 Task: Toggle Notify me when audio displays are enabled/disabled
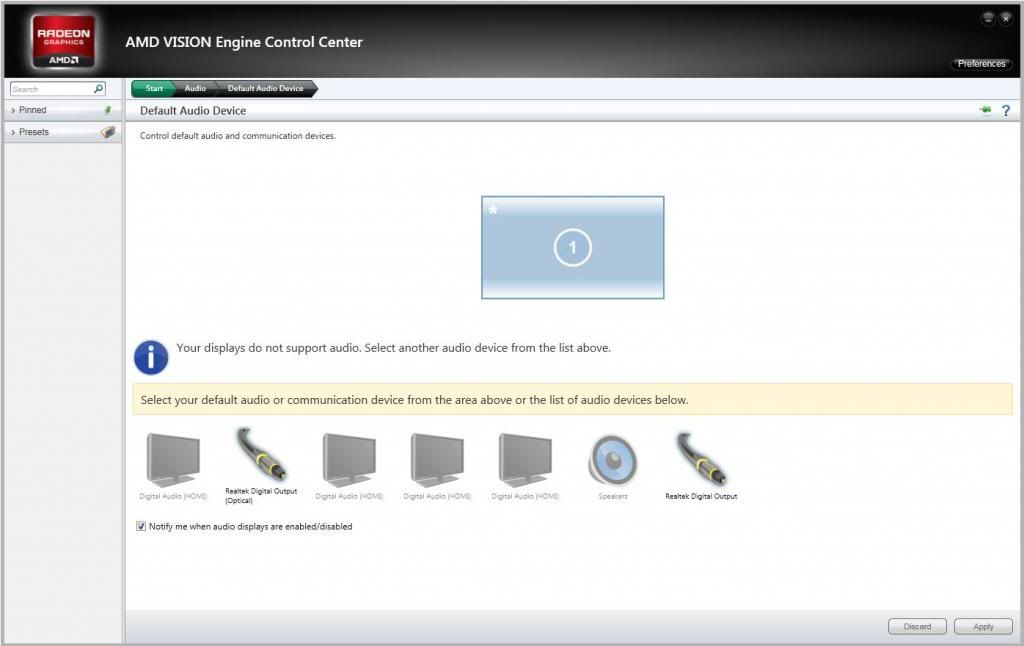141,526
